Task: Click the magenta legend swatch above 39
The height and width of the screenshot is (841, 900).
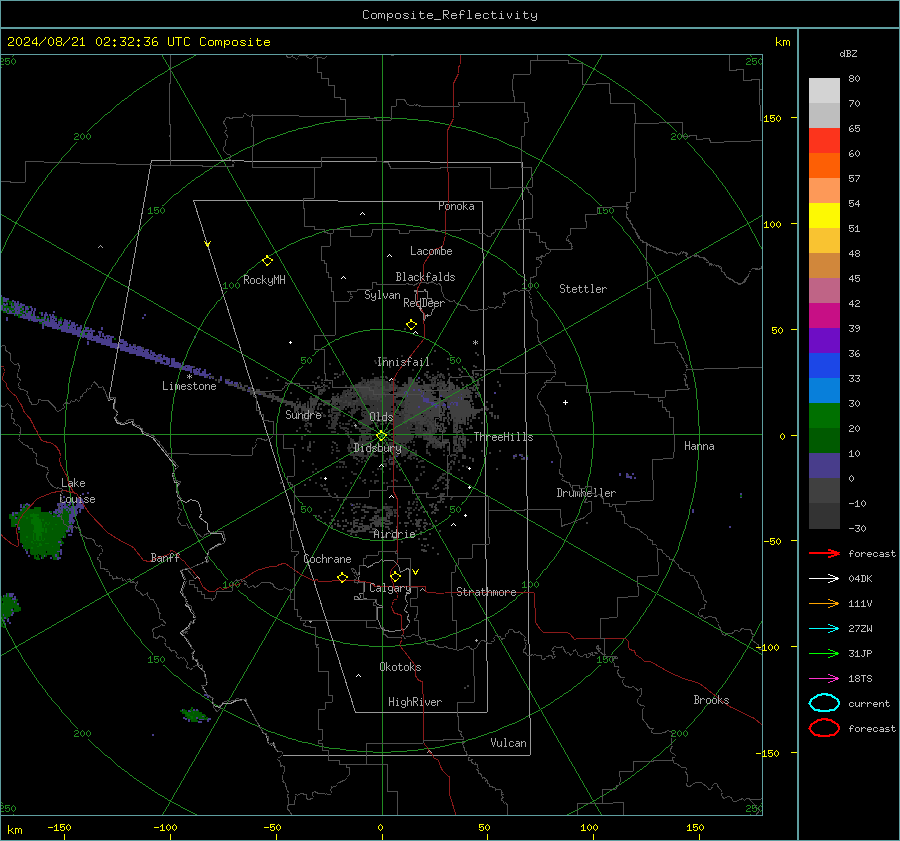Action: [x=824, y=316]
